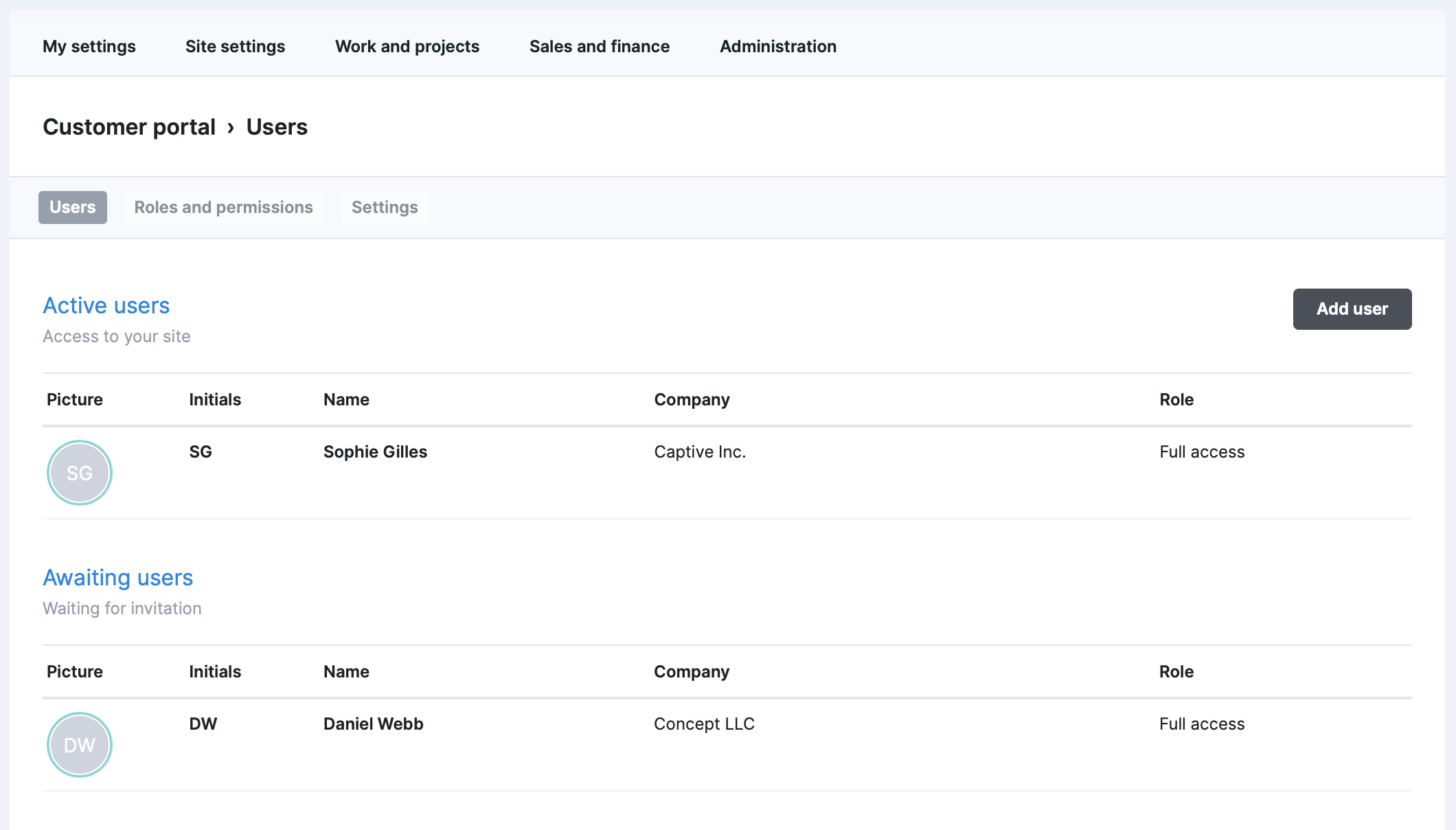The width and height of the screenshot is (1456, 830).
Task: Click the SG initials cell
Action: pos(201,451)
